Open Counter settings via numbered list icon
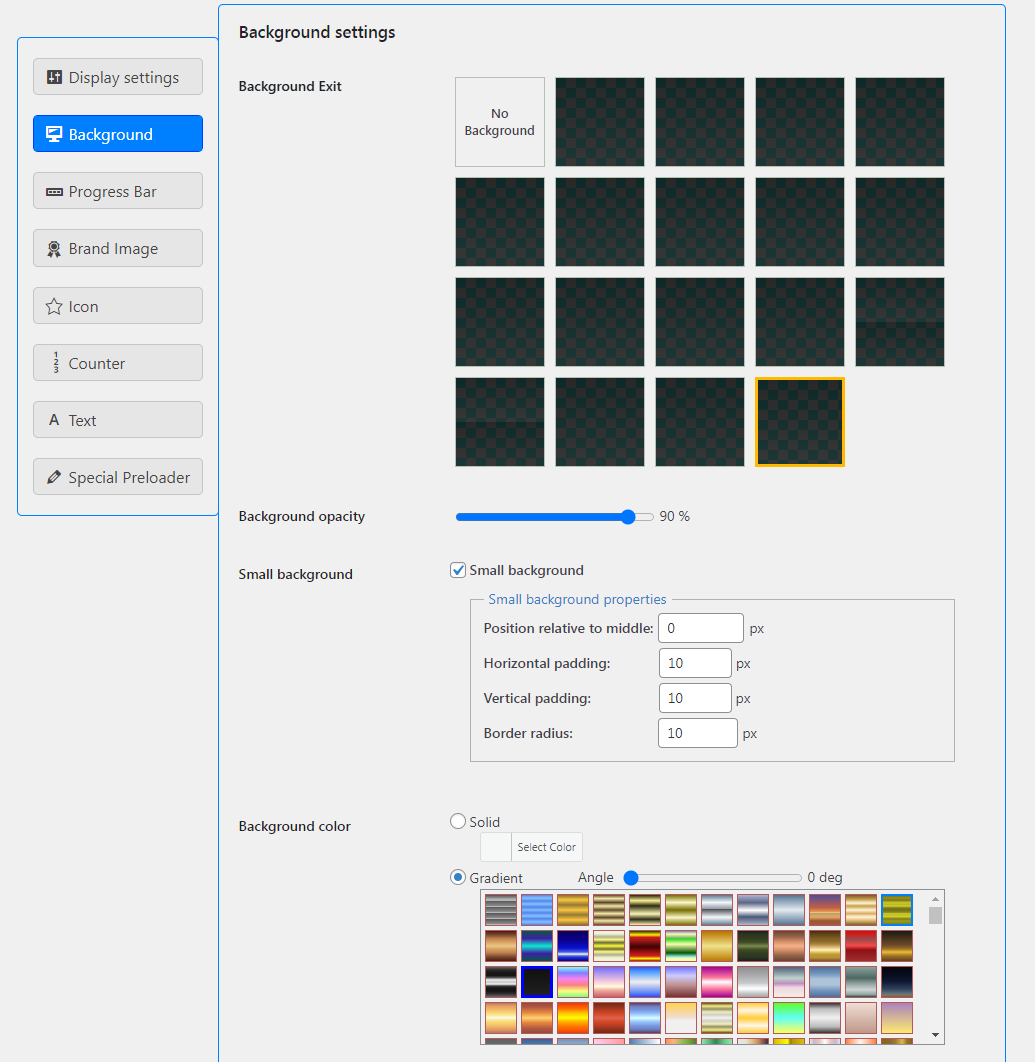 pos(54,362)
